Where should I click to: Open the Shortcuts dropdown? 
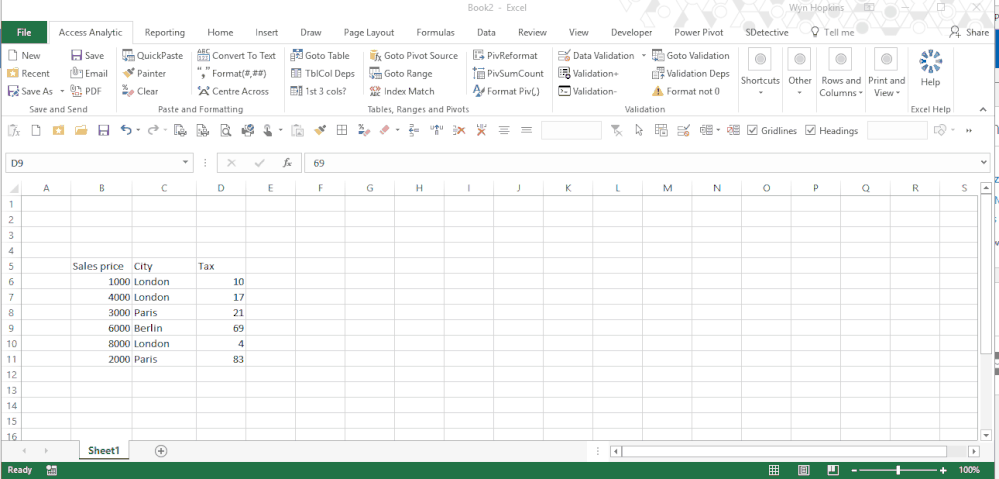point(760,75)
